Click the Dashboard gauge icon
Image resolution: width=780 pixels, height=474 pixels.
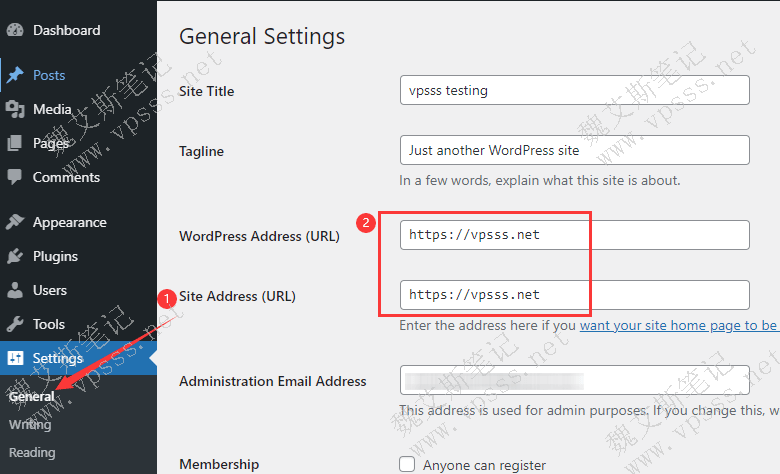[15, 30]
